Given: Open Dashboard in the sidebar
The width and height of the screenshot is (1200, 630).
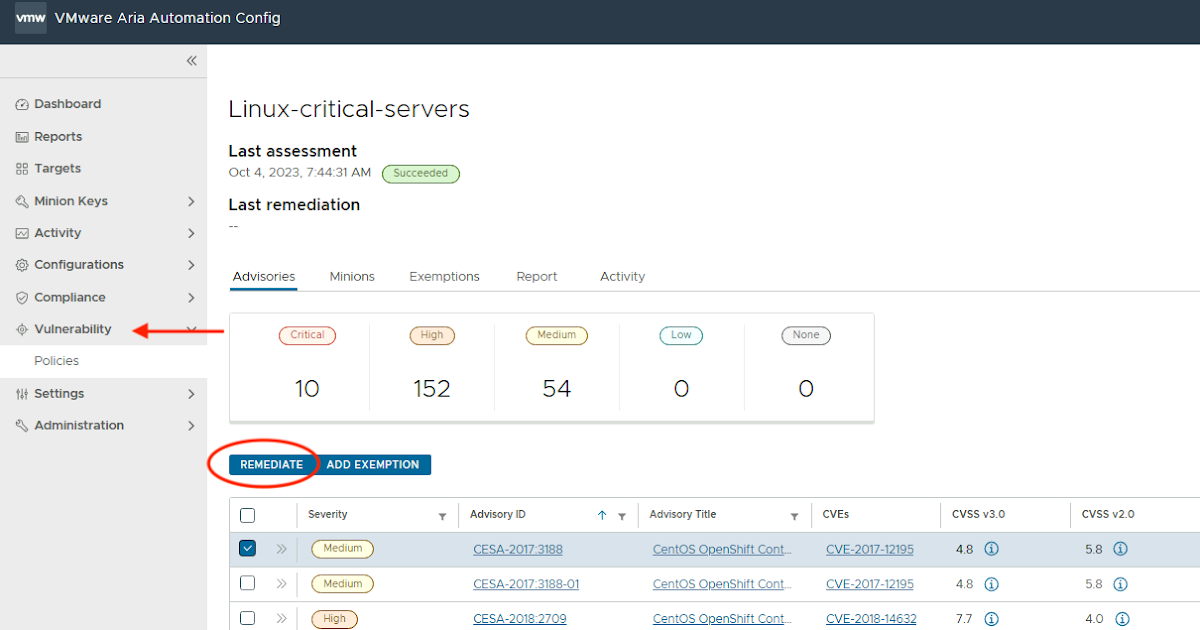Looking at the screenshot, I should (x=67, y=104).
